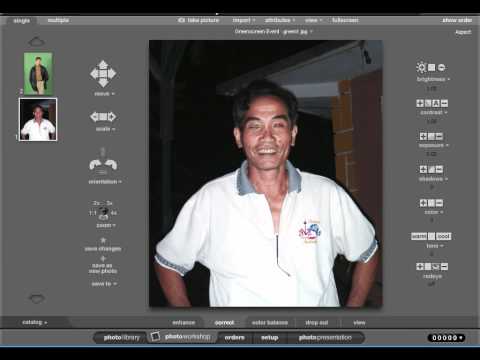480x360 pixels.
Task: Set zoom to 1:1
Action: pos(92,213)
